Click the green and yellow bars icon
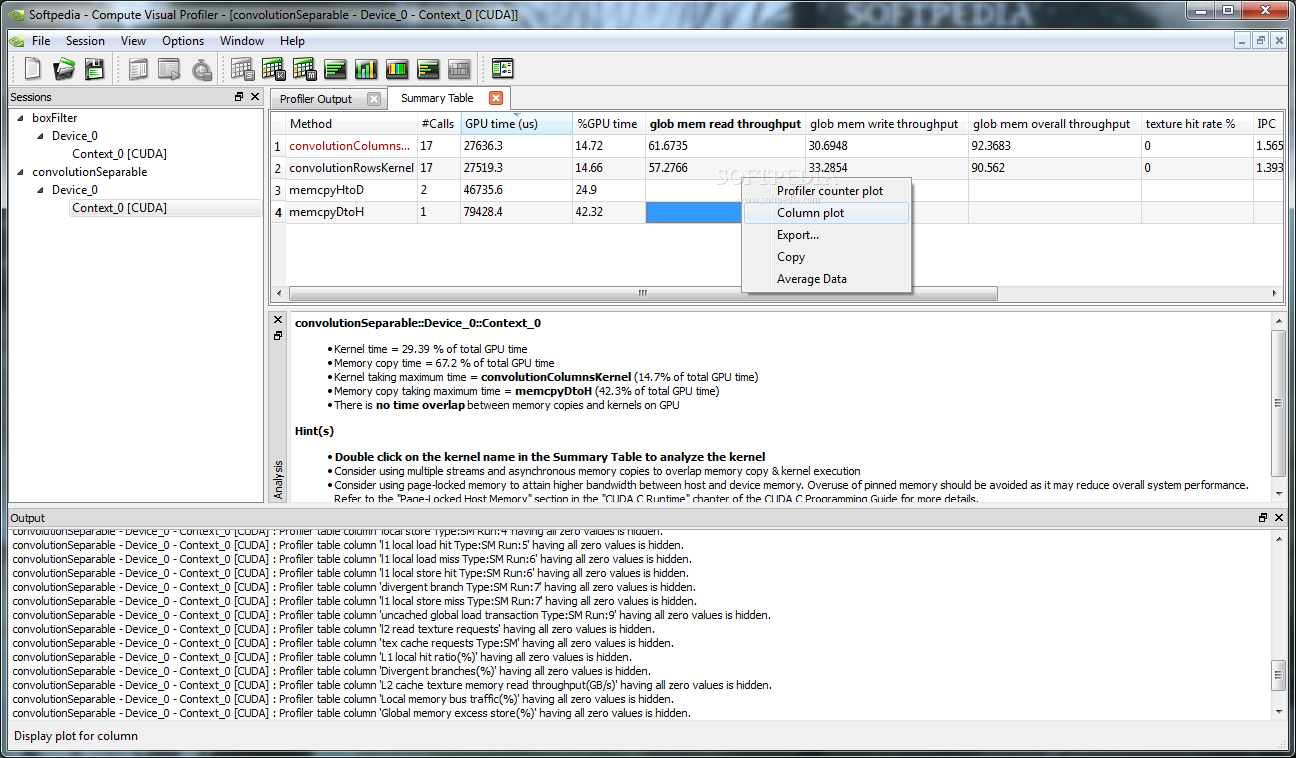Screen dimensions: 1296x758 tap(428, 69)
